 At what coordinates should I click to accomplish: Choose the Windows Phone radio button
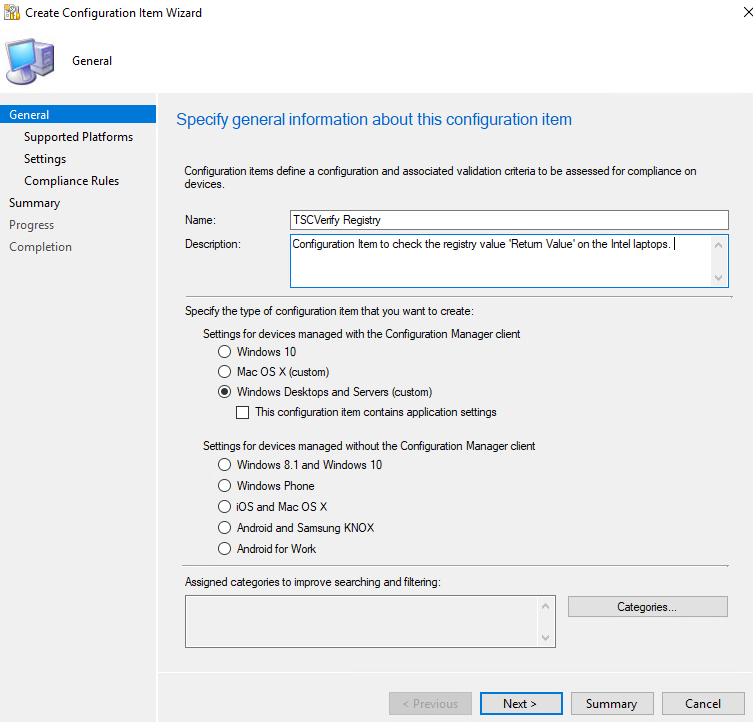[225, 486]
